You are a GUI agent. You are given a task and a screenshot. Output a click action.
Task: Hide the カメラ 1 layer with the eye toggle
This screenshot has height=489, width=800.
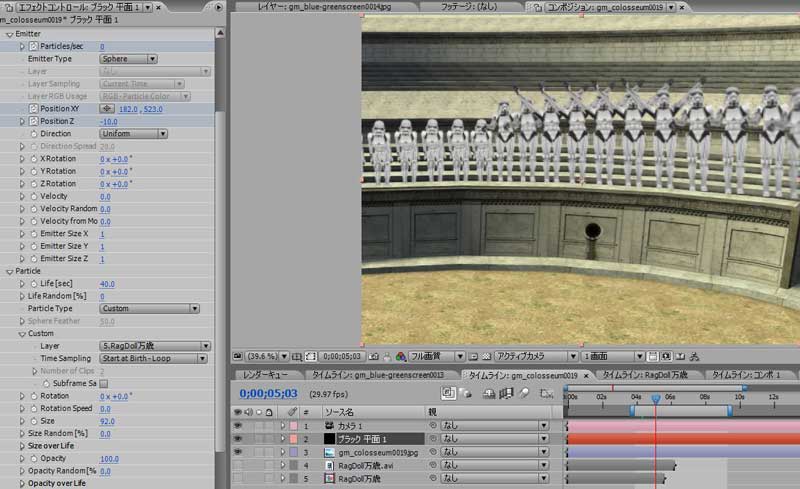pos(240,426)
